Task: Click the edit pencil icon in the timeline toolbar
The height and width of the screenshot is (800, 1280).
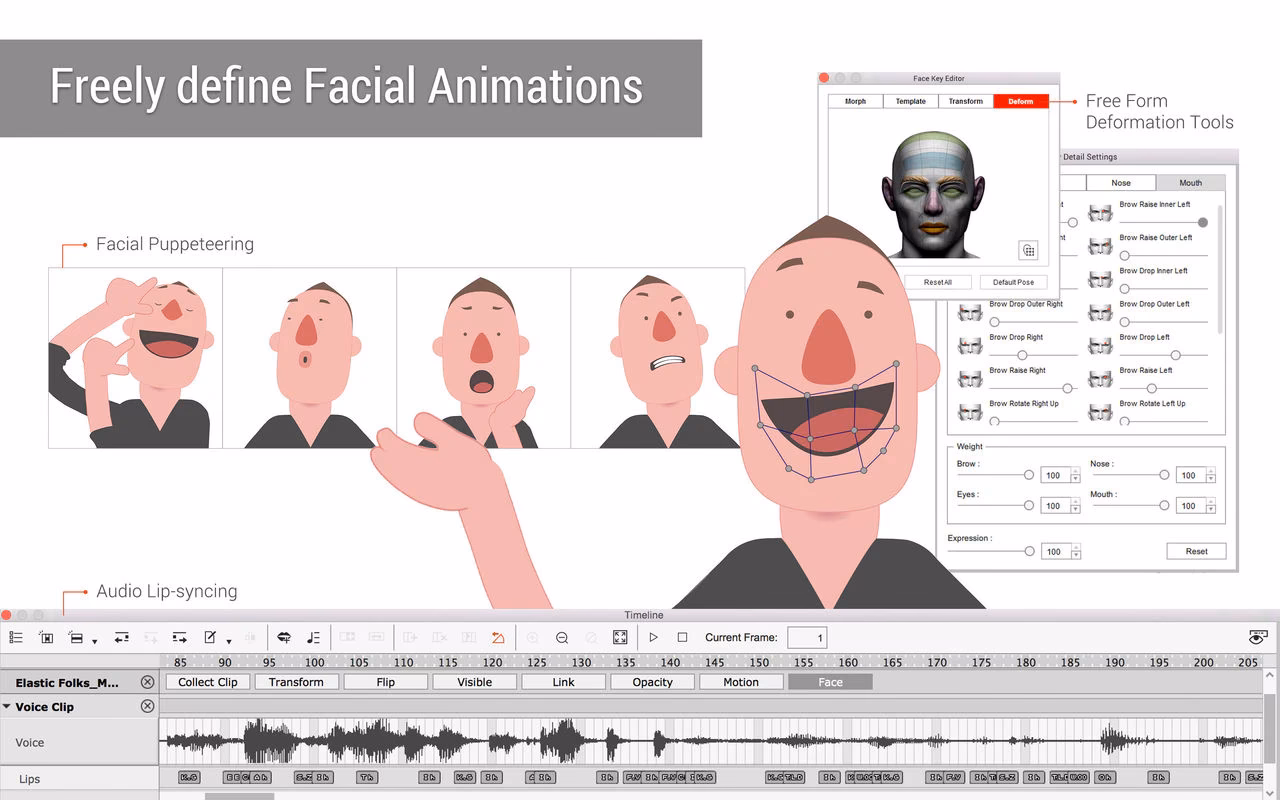Action: pos(211,637)
